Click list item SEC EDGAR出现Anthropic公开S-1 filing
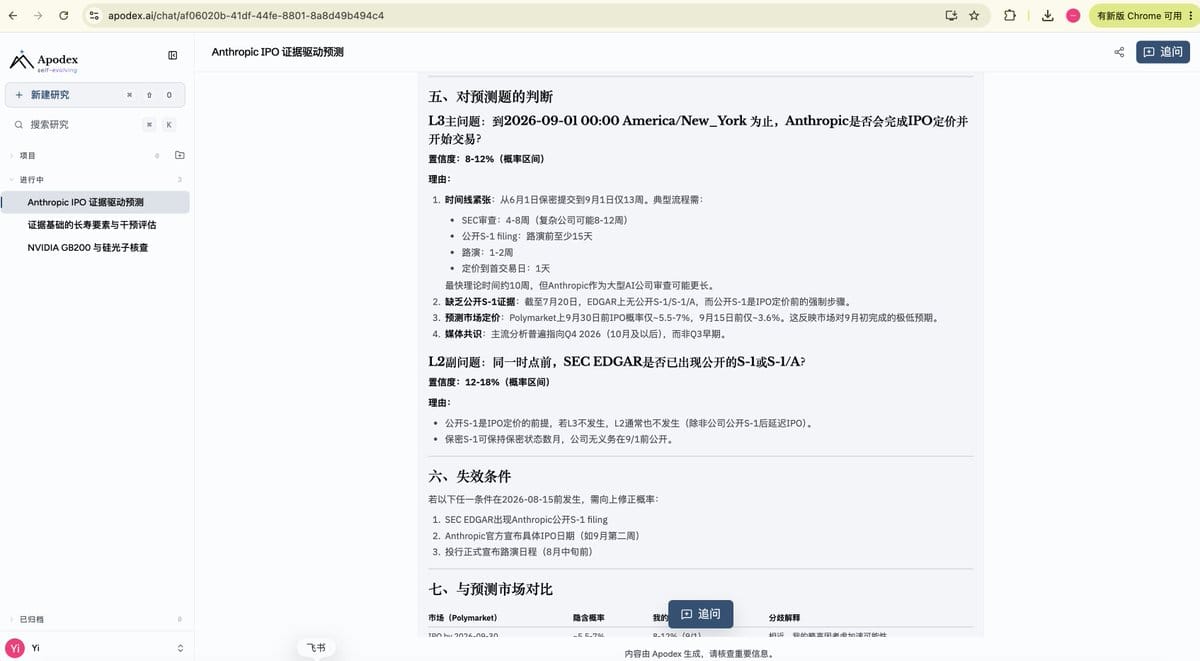This screenshot has height=661, width=1200. pos(526,519)
